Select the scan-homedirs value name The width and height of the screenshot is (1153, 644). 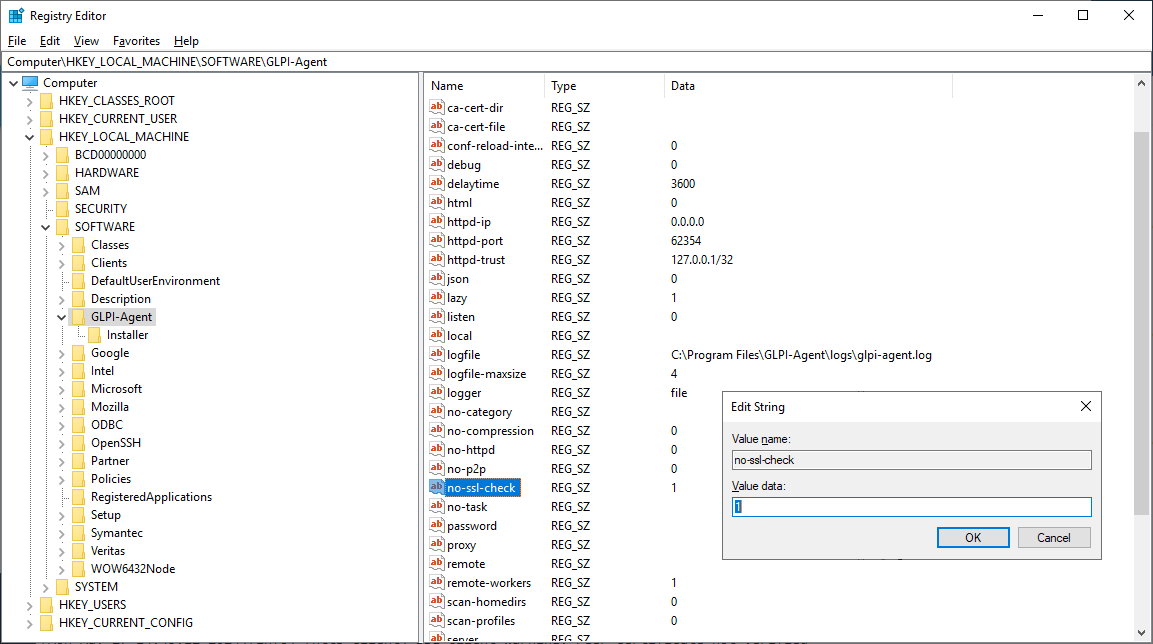[487, 602]
